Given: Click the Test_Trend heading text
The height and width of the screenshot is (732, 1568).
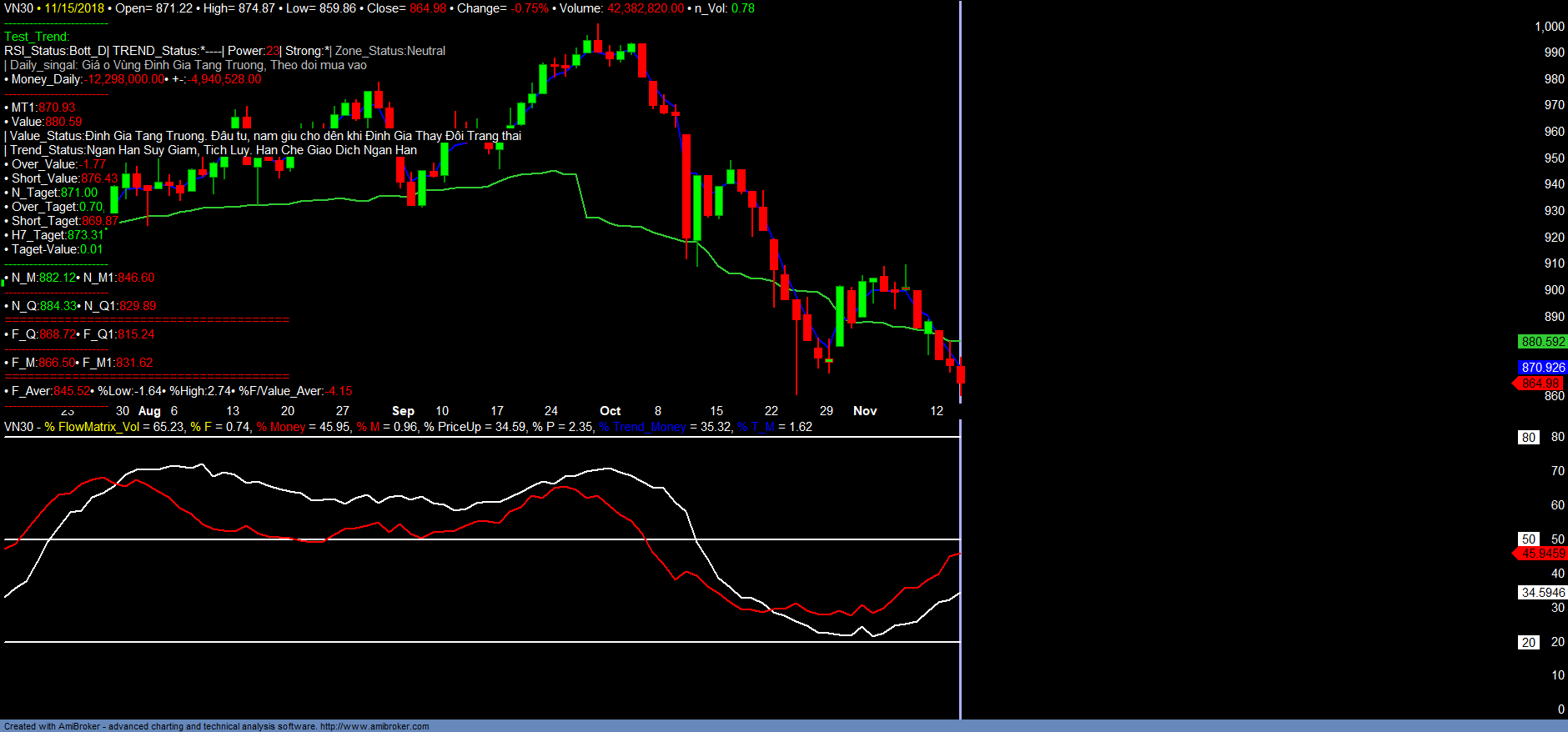Looking at the screenshot, I should click(37, 37).
